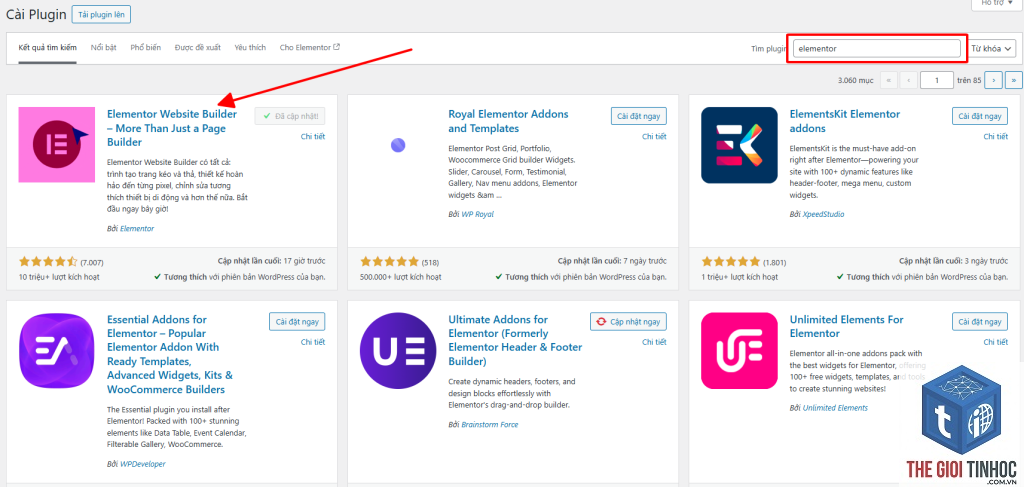
Task: Switch to the Nổi bật tab
Action: tap(103, 48)
